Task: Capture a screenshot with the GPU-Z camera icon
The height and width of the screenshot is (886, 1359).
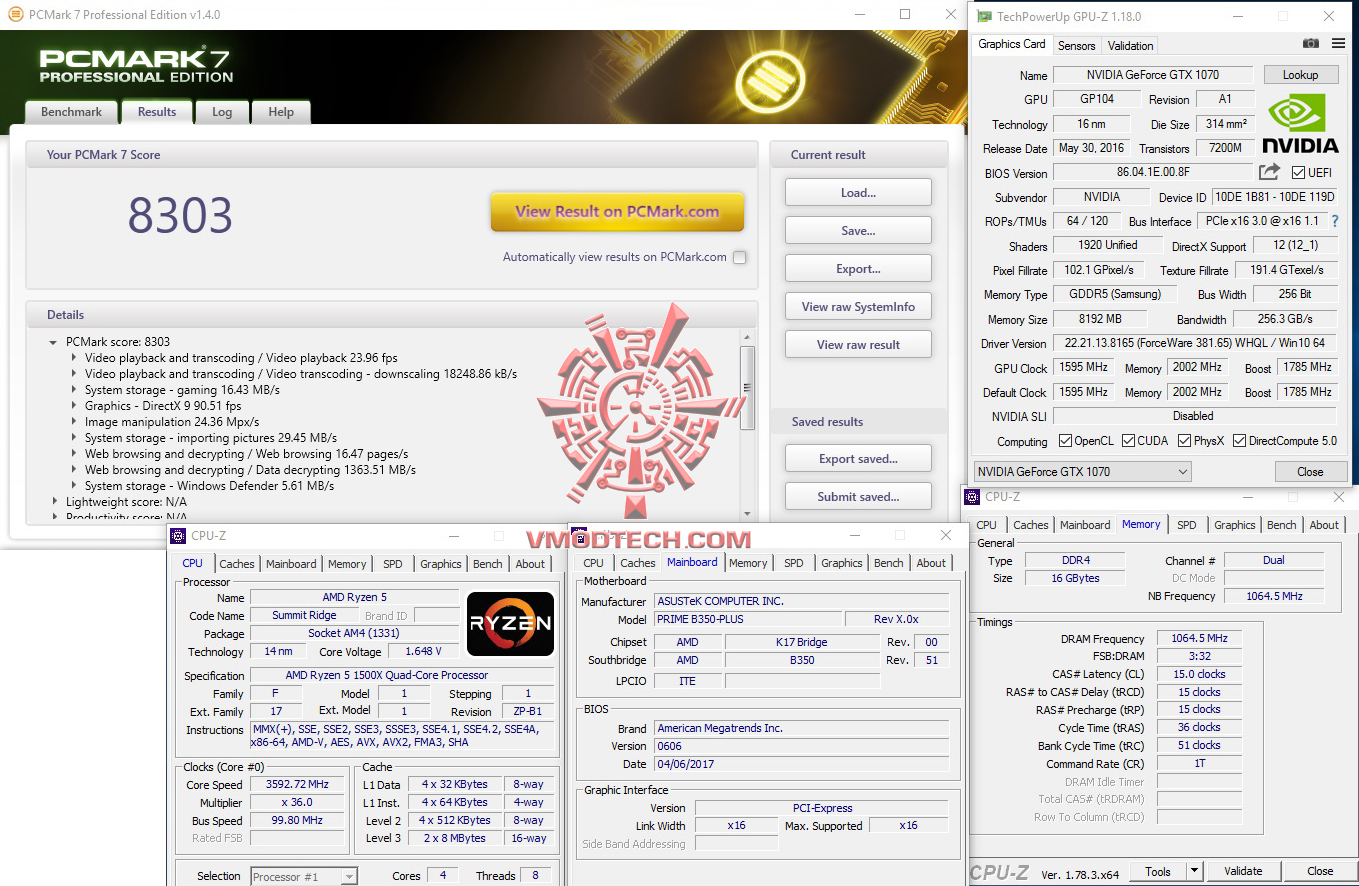Action: (x=1311, y=44)
